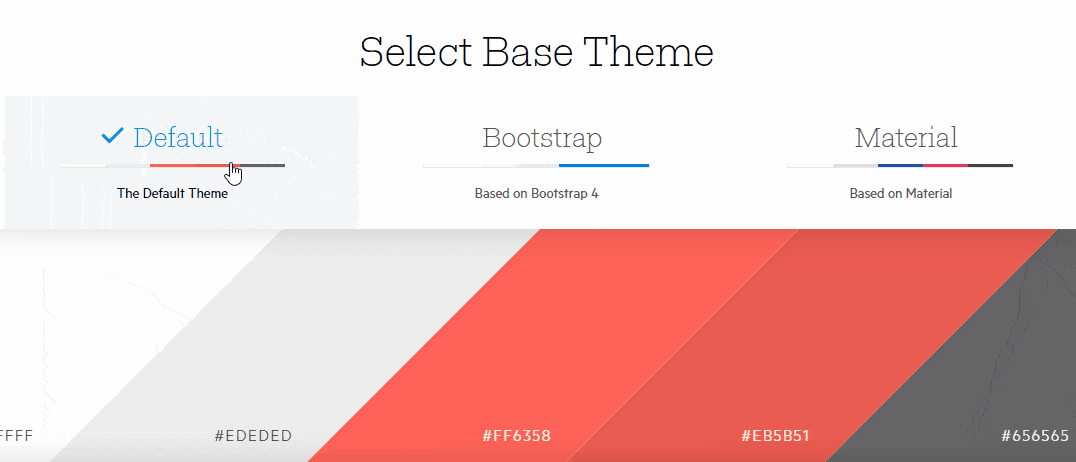Pick the Material base theme
The height and width of the screenshot is (462, 1076).
point(906,137)
